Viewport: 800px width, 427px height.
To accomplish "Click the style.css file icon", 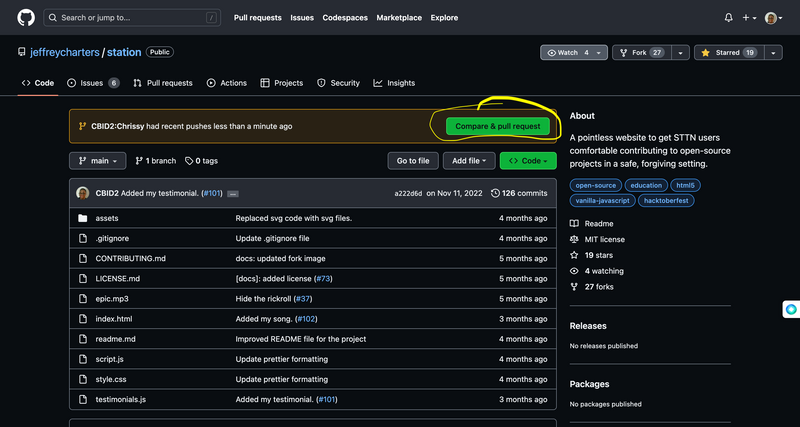I will point(83,380).
